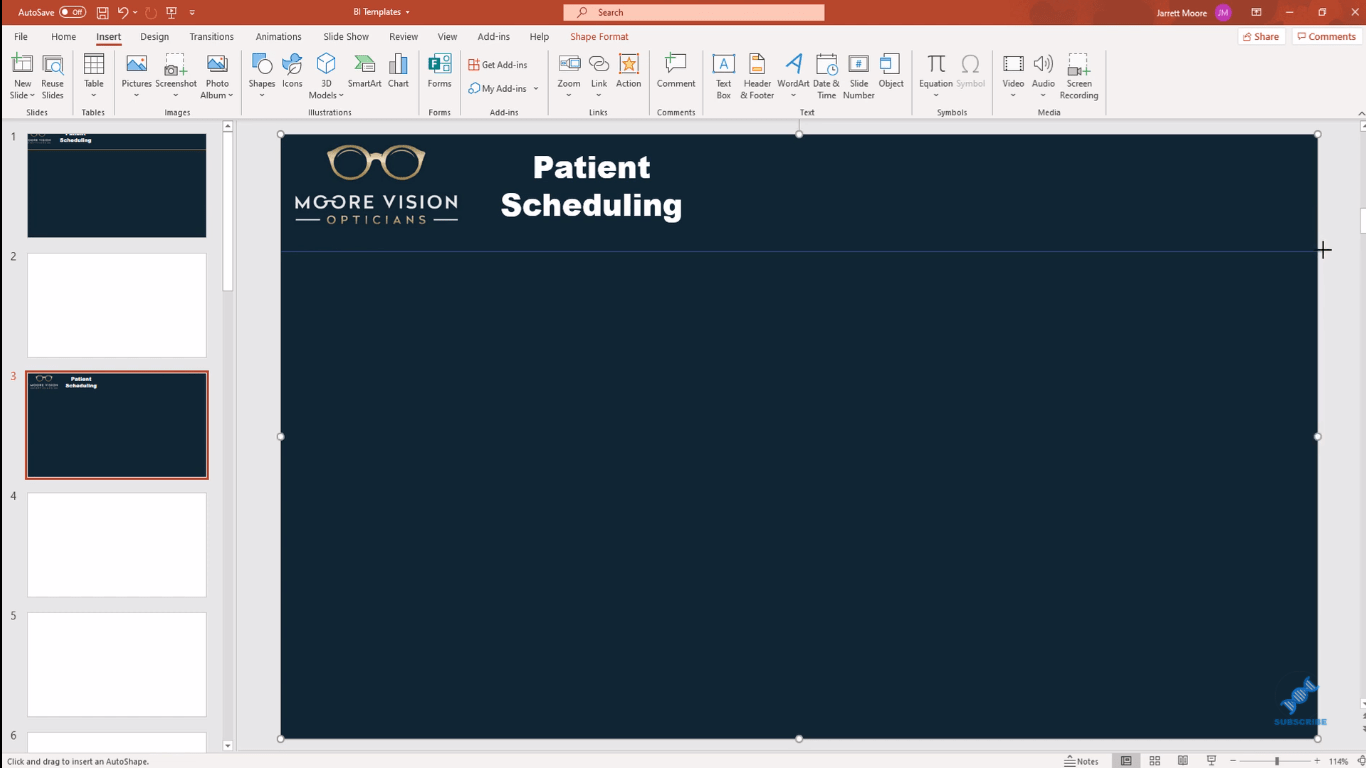Click the Zoom link icon

tap(569, 65)
